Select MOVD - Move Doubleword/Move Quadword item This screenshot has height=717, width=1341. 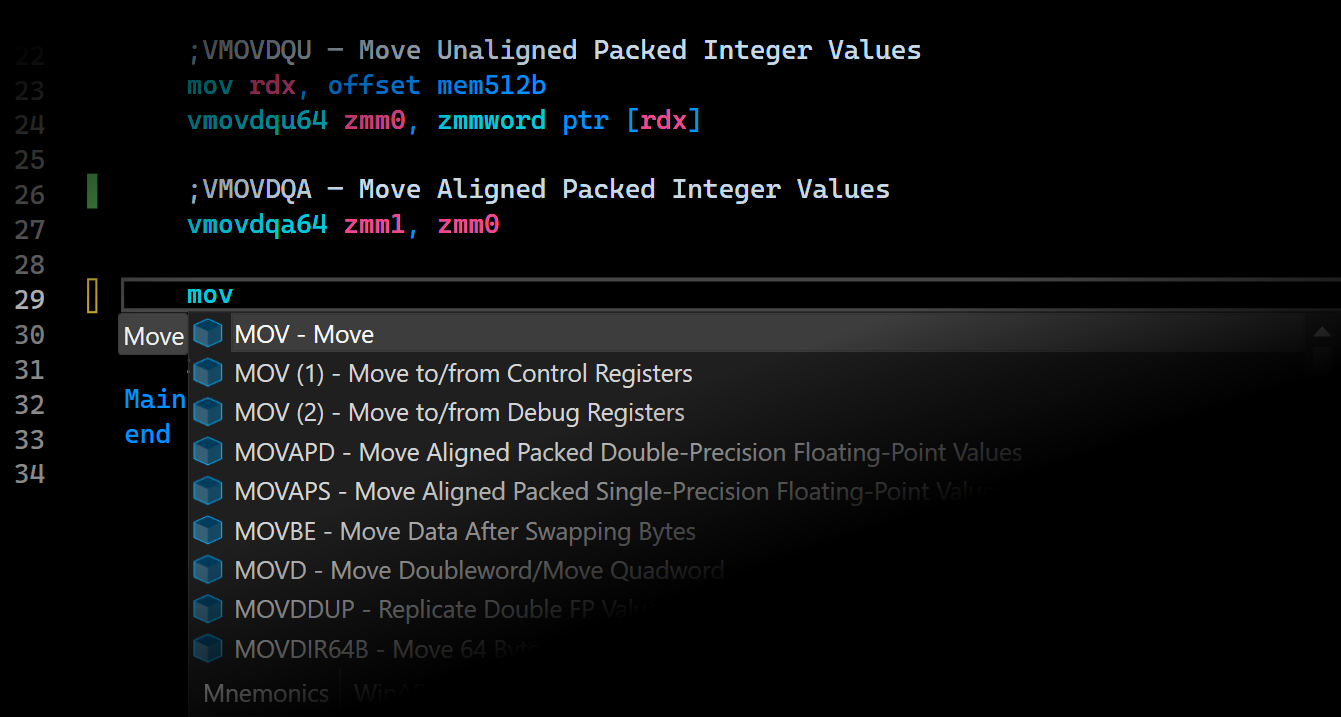pyautogui.click(x=750, y=570)
